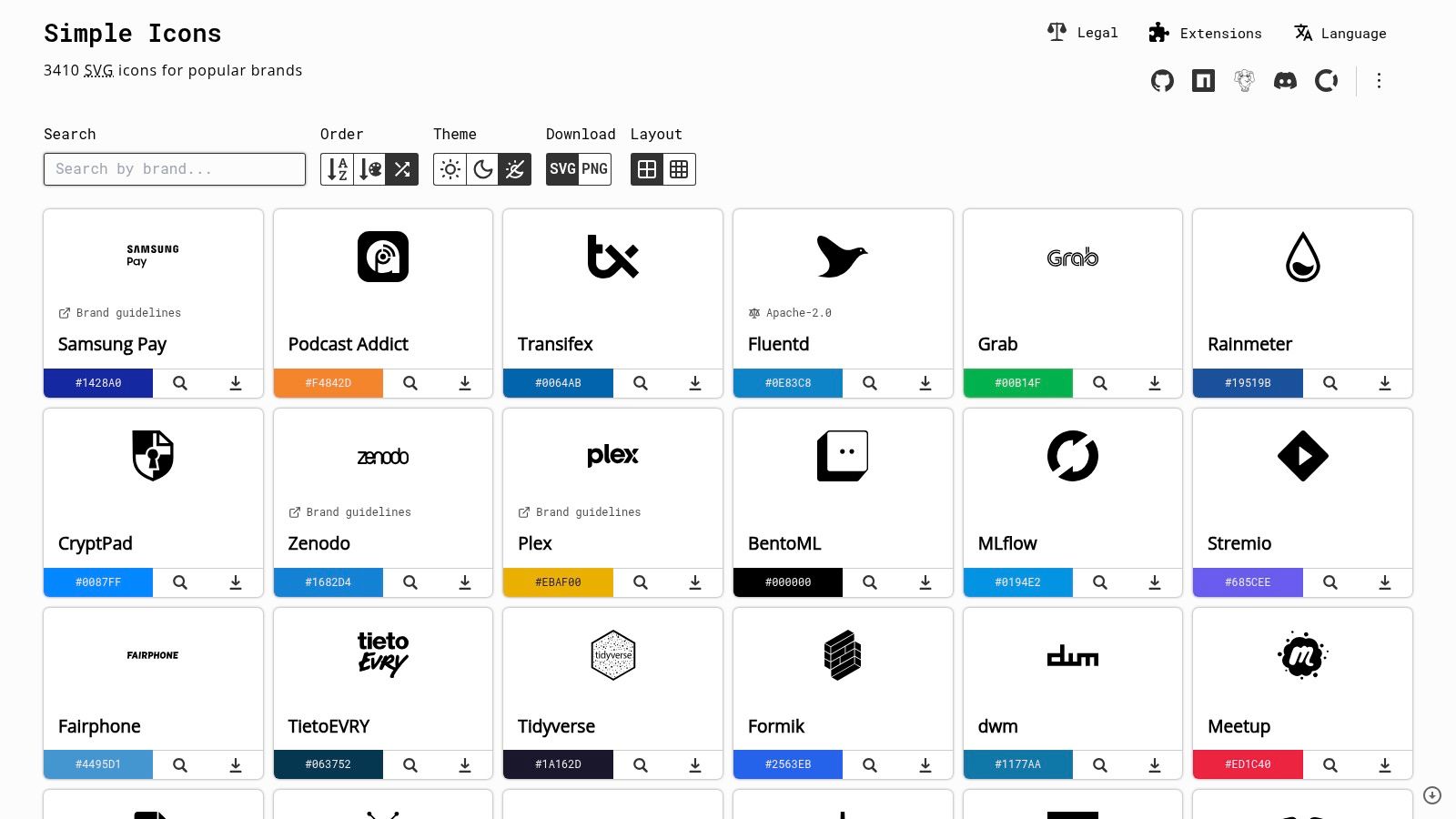Image resolution: width=1456 pixels, height=819 pixels.
Task: Sort icons by color
Action: coord(369,169)
